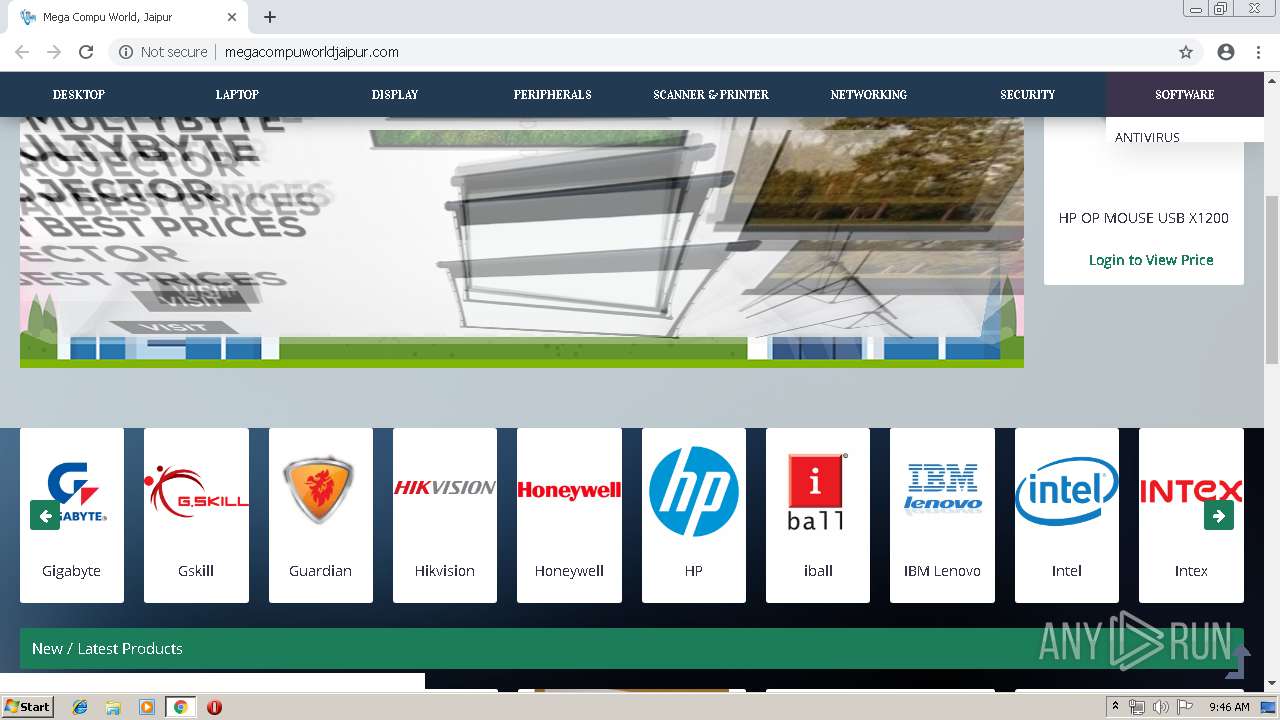Show hidden system tray icons
The image size is (1280, 720).
[x=1116, y=707]
